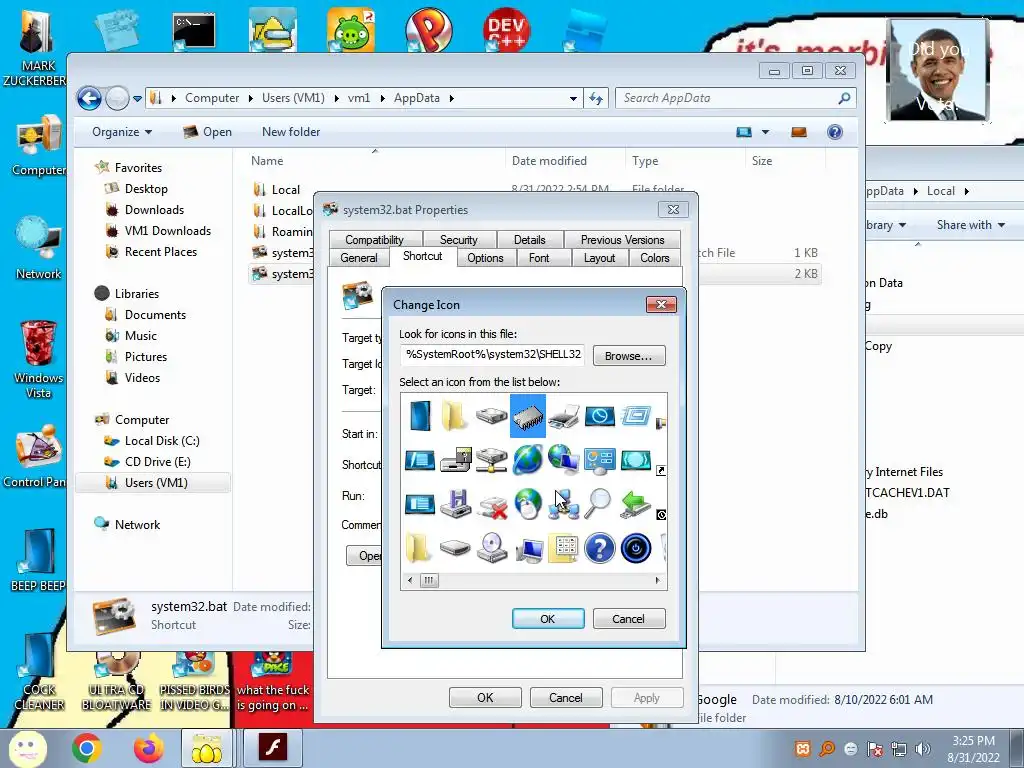This screenshot has height=768, width=1024.
Task: Choose the power button icon
Action: (x=635, y=548)
